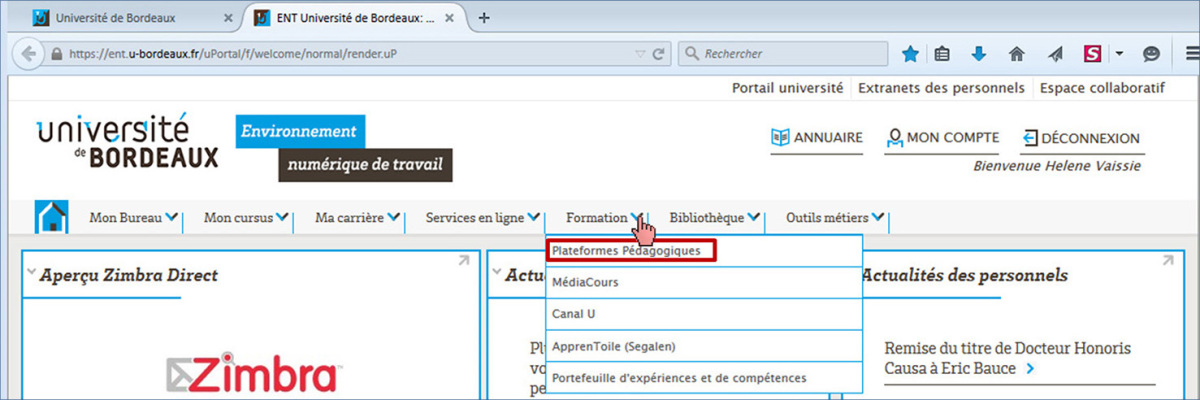Click the DÉCONNEXION logout button
The height and width of the screenshot is (400, 1200).
[x=1080, y=139]
